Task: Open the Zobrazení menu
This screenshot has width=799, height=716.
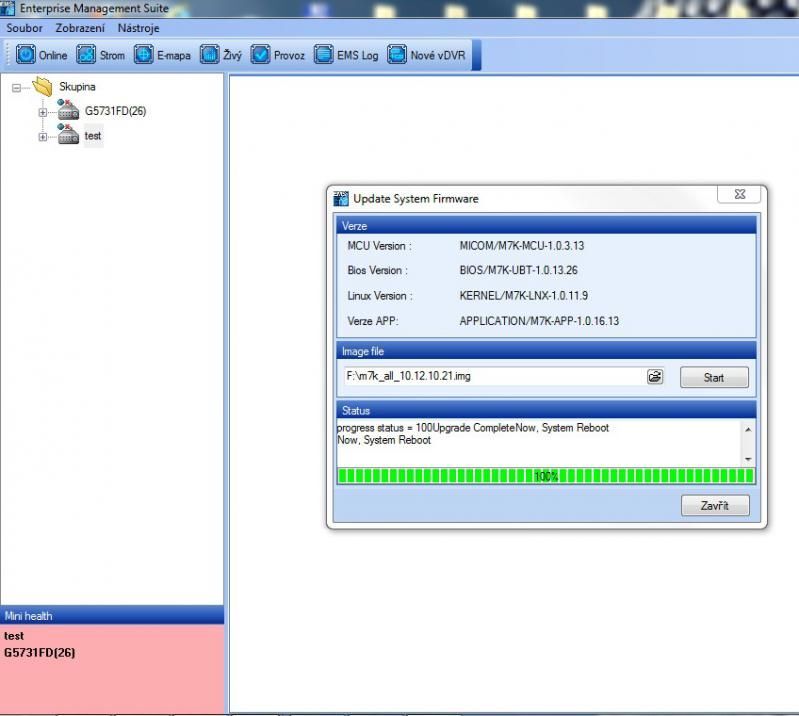Action: (80, 28)
